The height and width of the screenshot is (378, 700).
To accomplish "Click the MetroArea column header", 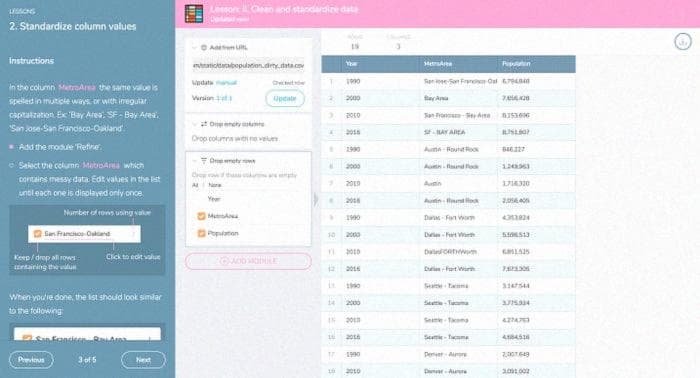I will [x=438, y=64].
